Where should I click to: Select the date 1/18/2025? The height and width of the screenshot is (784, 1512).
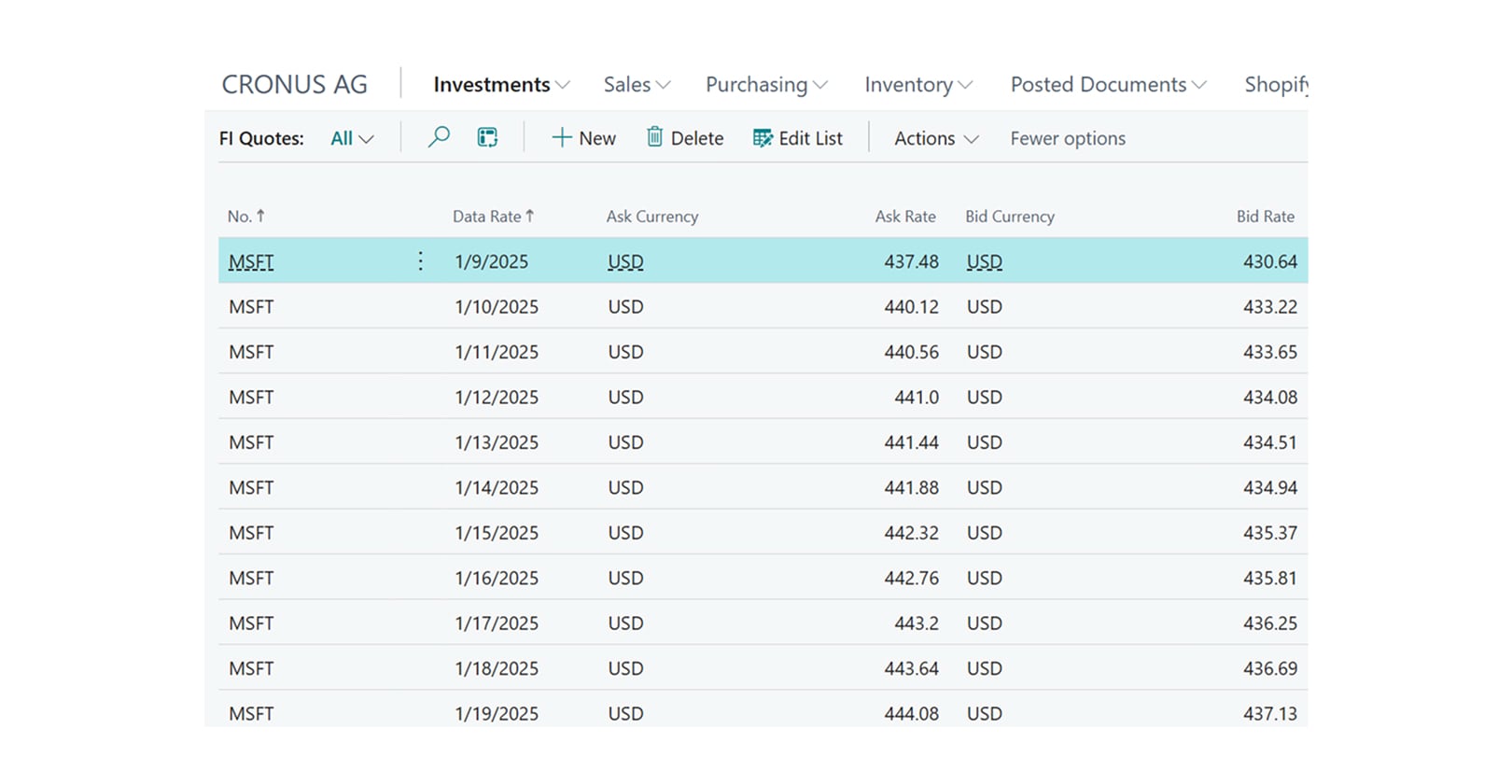497,669
